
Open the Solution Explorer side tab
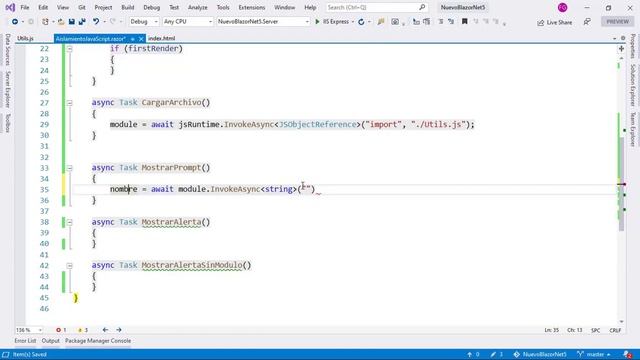[x=633, y=85]
